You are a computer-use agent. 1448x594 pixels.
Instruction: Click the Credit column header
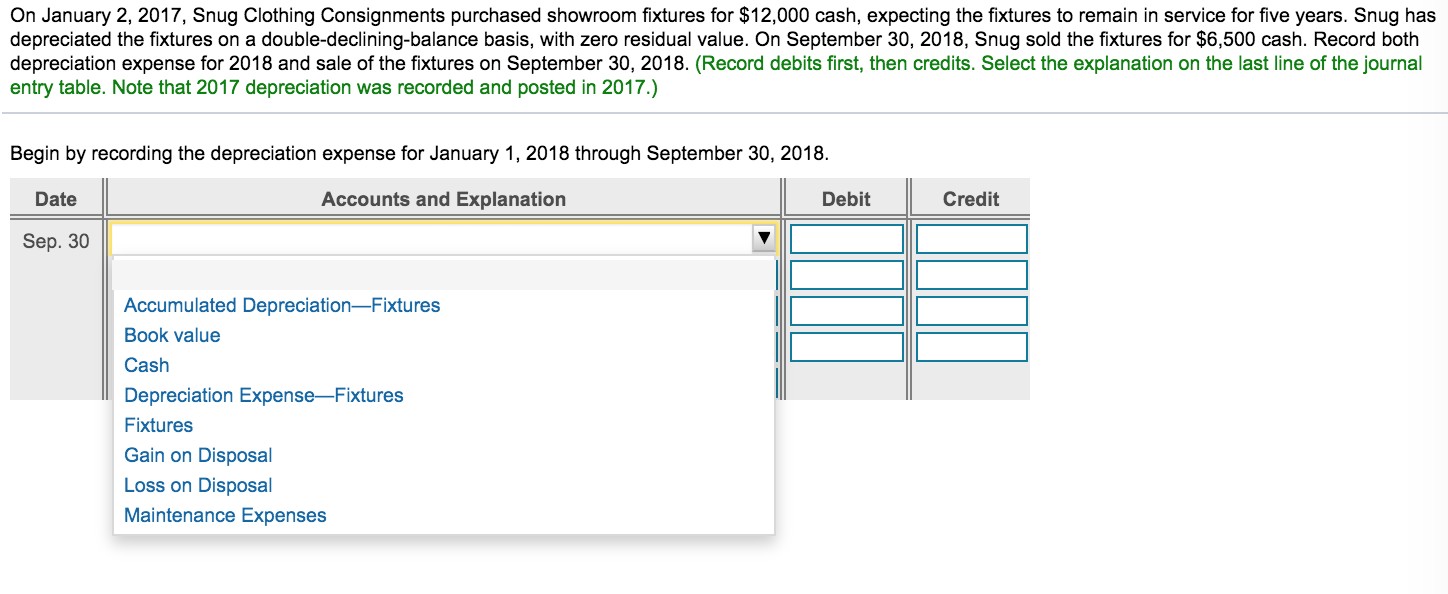pos(969,198)
